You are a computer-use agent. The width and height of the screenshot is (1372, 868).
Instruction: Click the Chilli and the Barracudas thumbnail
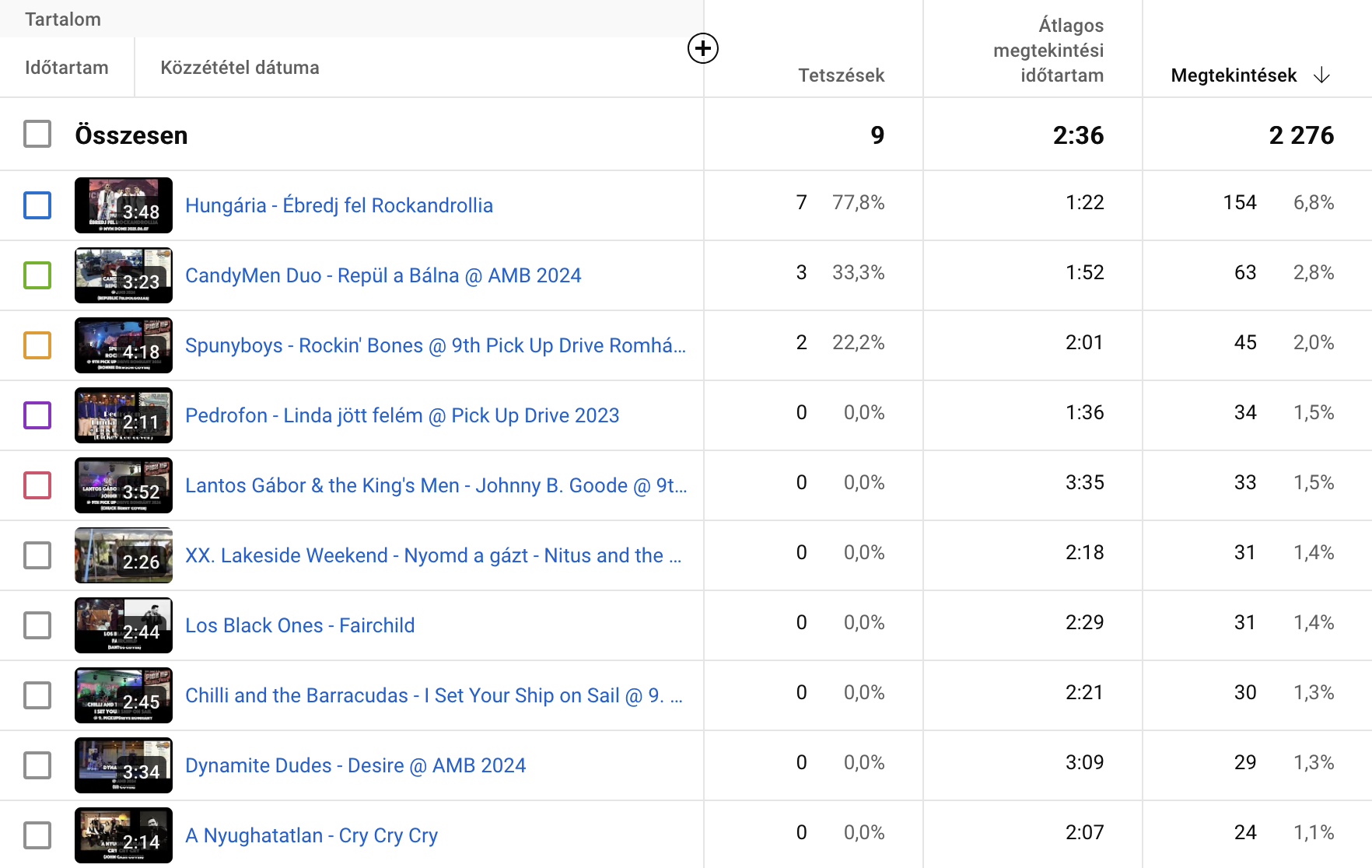tap(124, 695)
